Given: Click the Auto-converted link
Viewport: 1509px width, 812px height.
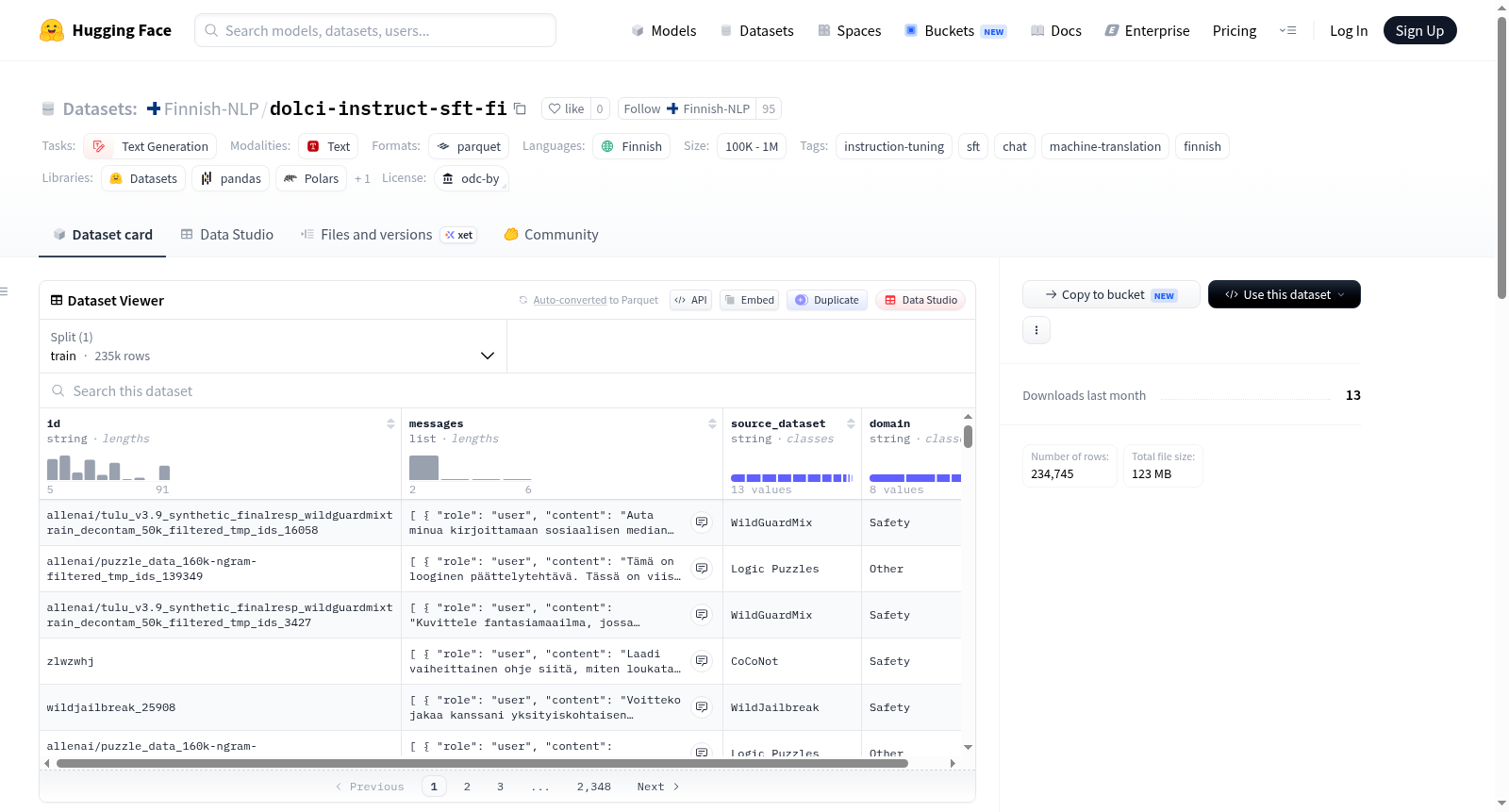Looking at the screenshot, I should click(x=570, y=300).
